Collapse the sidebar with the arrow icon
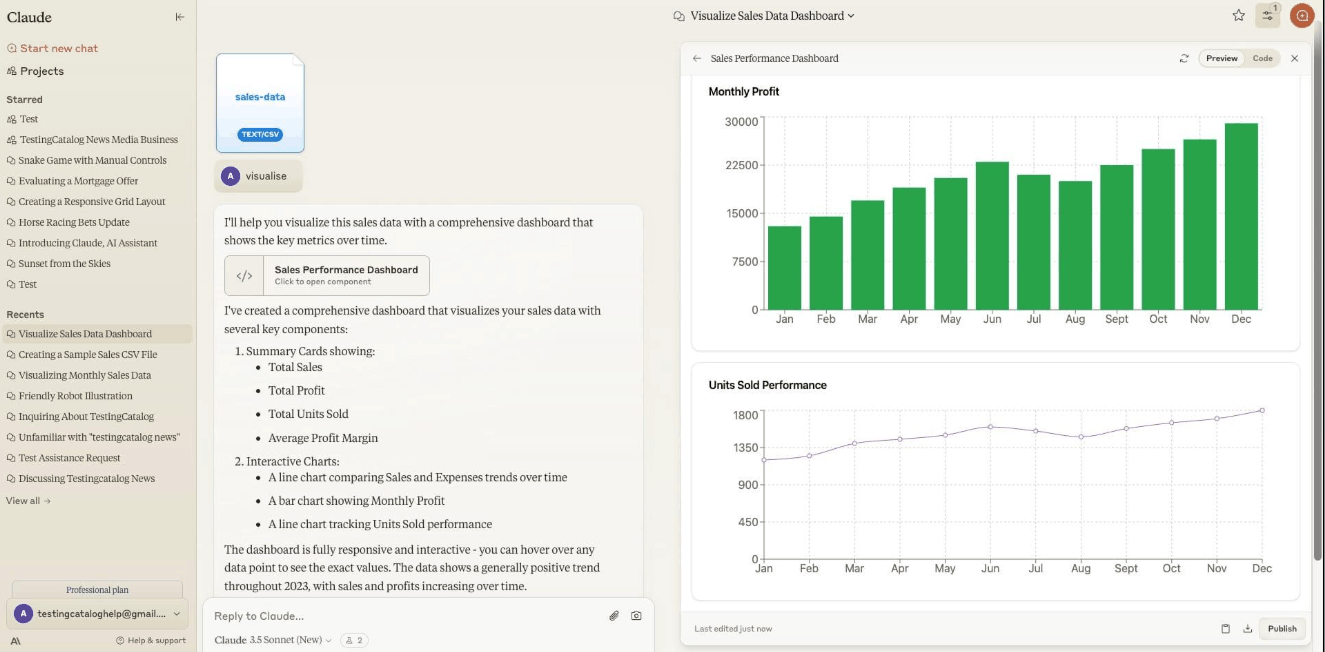The width and height of the screenshot is (1325, 652). click(180, 17)
